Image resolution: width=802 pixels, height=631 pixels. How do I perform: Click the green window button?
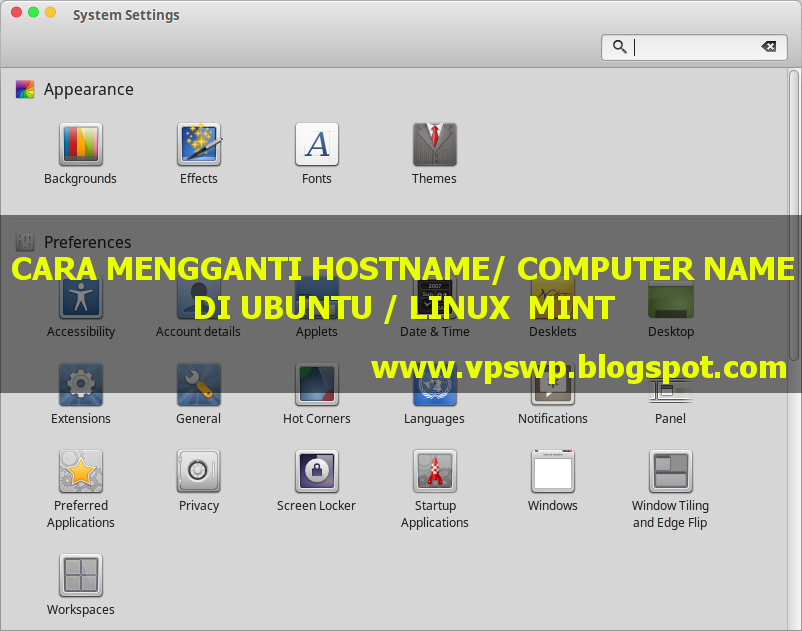(33, 12)
